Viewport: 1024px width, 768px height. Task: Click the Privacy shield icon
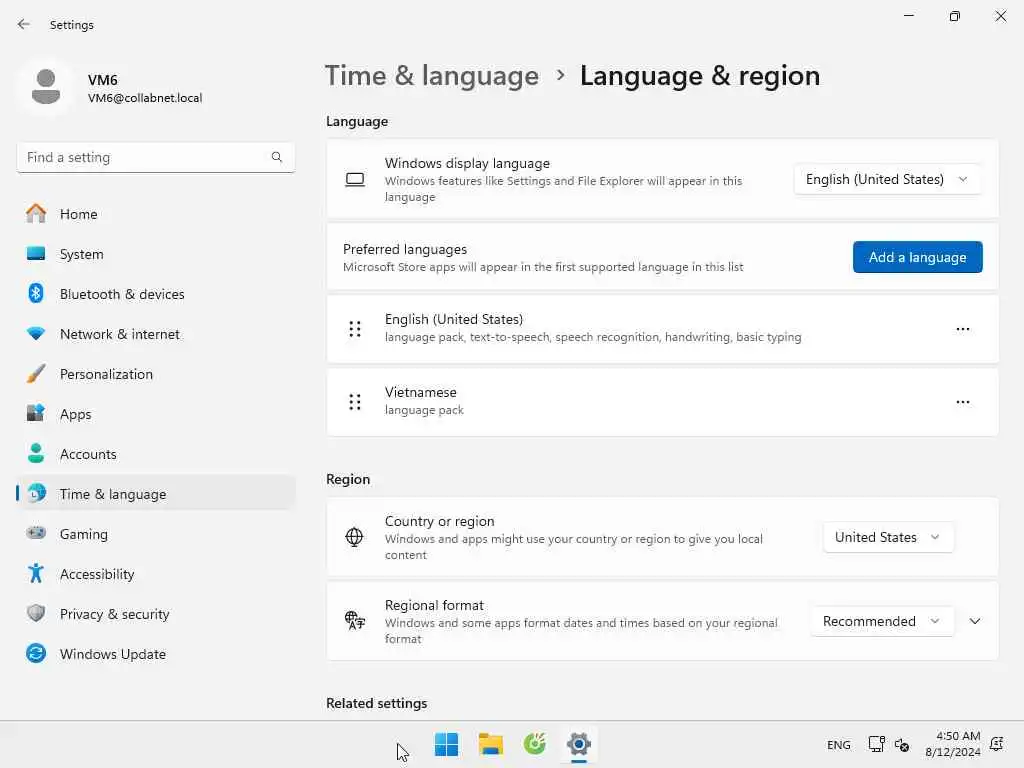(36, 613)
